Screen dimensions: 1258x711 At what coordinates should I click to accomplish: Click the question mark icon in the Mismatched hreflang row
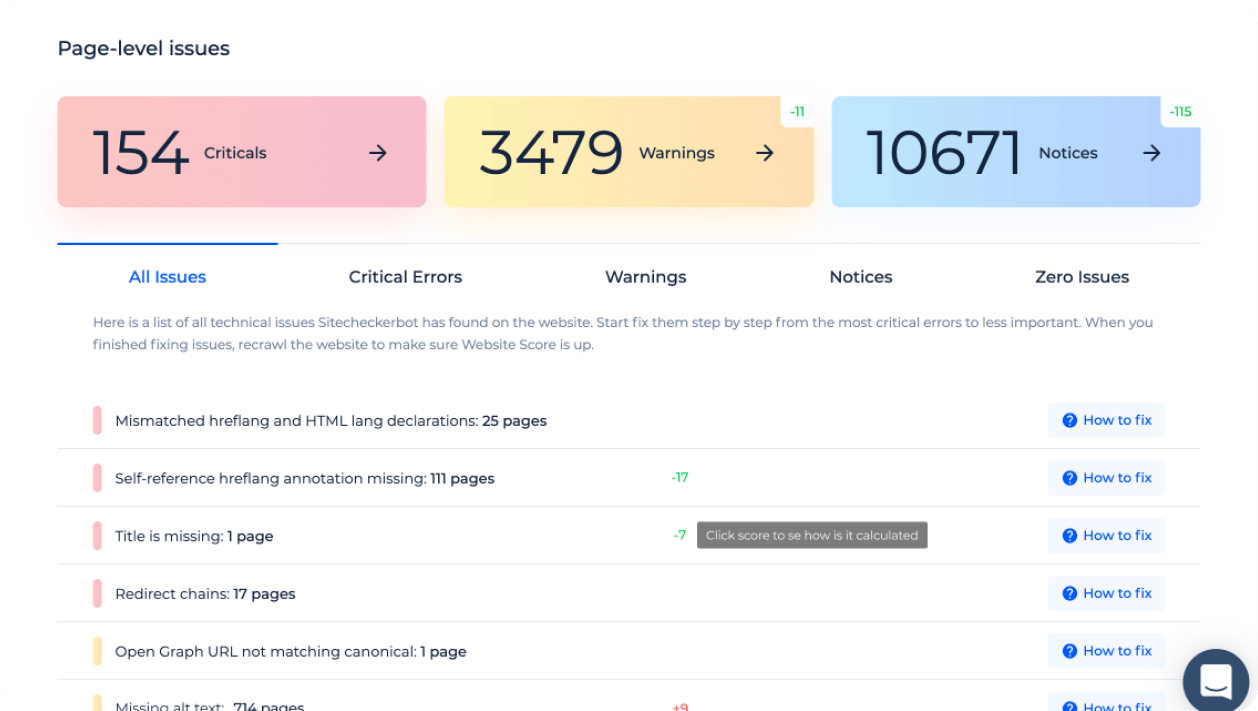1070,420
